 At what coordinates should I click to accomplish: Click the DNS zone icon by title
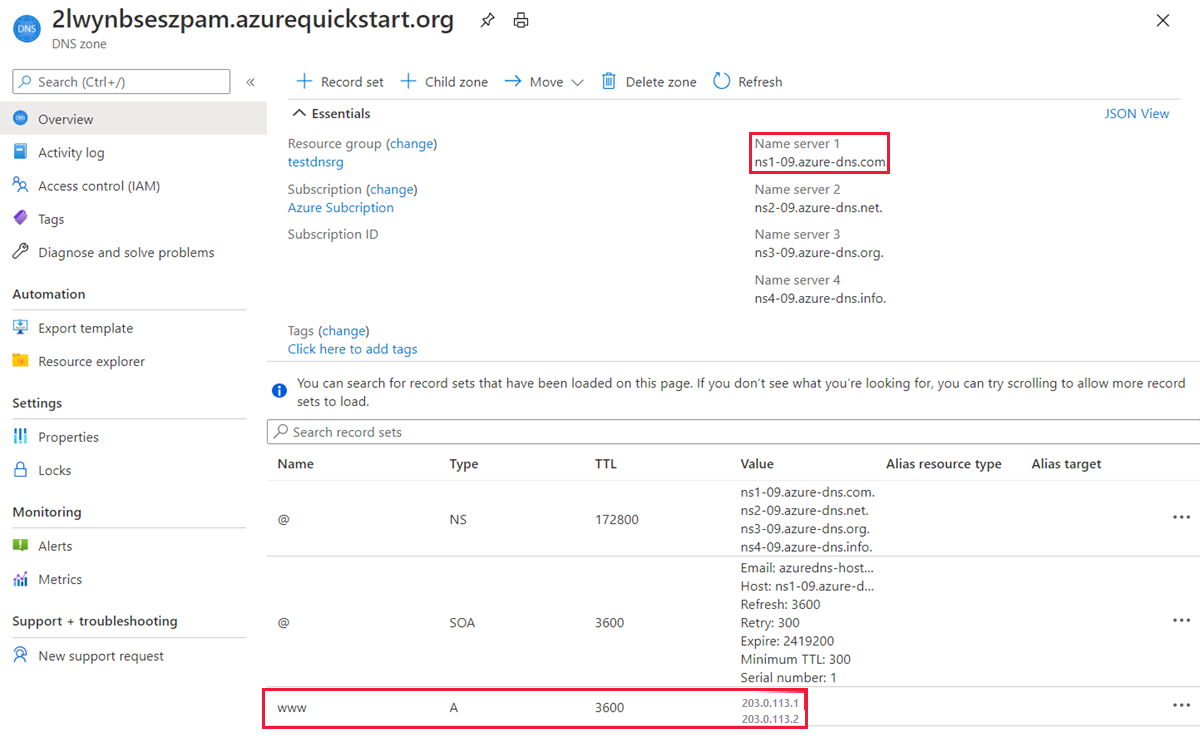26,27
